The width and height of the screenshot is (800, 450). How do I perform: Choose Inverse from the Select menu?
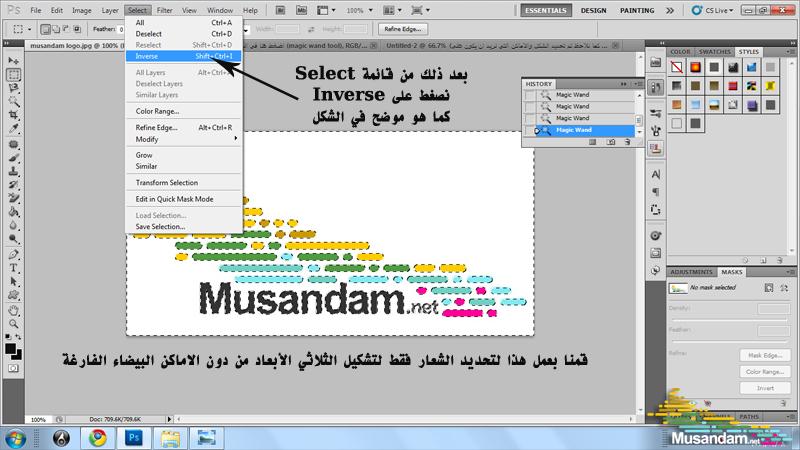pyautogui.click(x=184, y=56)
